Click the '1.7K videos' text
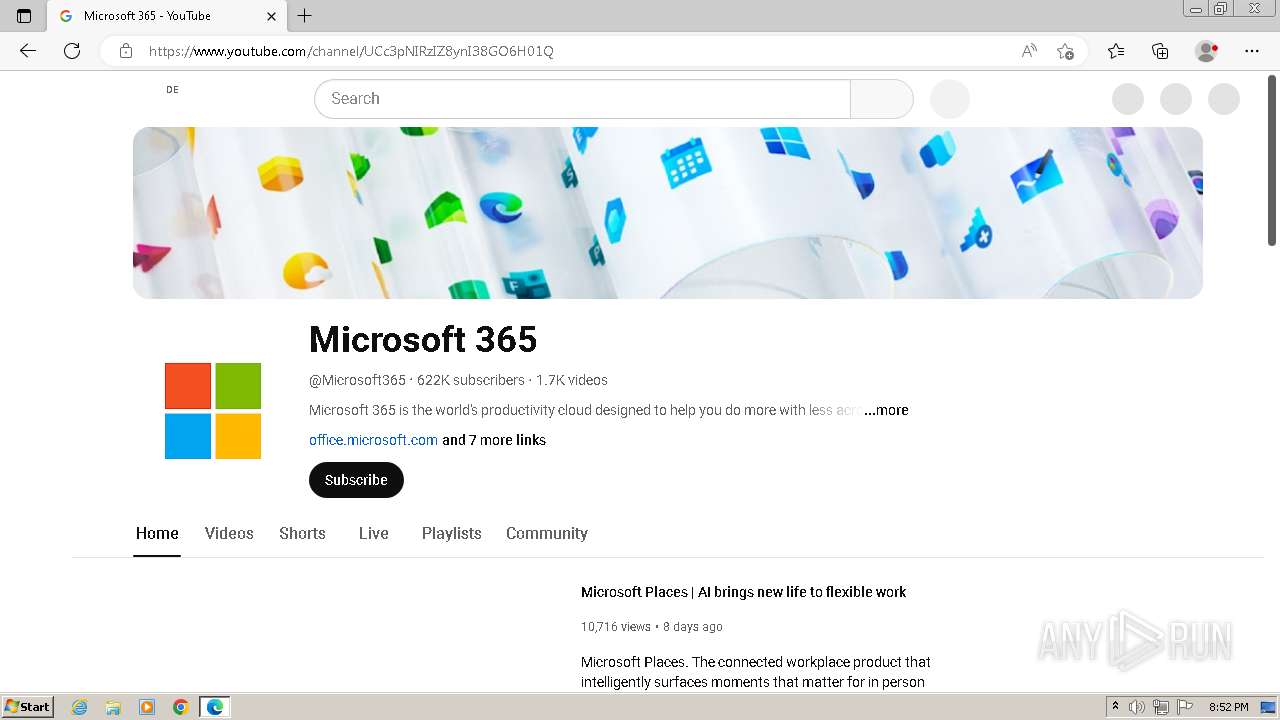1280x720 pixels. tap(572, 380)
